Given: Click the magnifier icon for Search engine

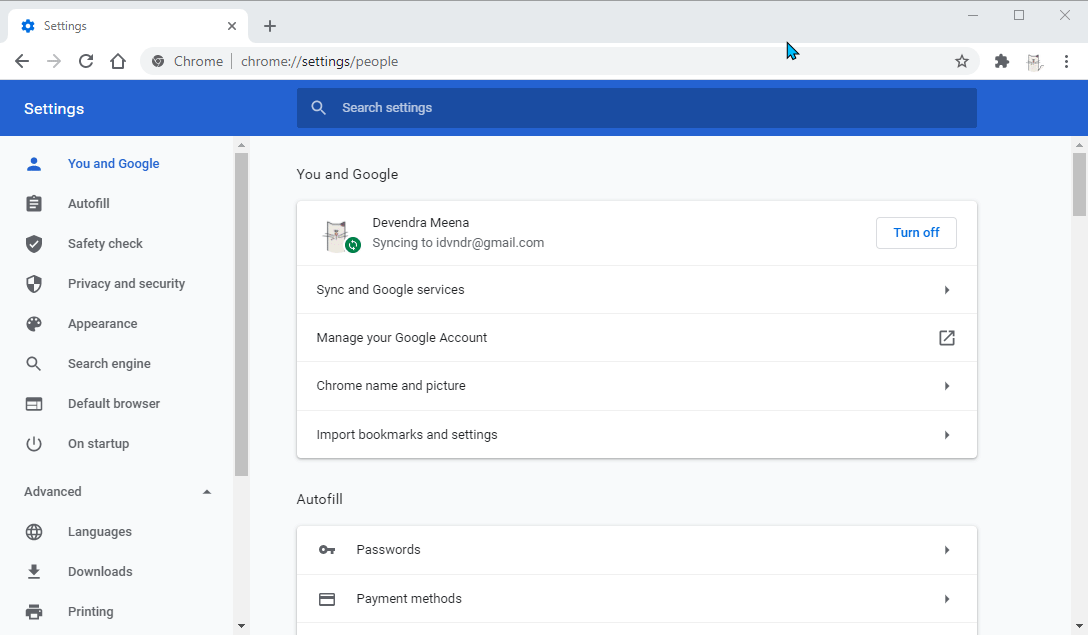Looking at the screenshot, I should [x=33, y=364].
